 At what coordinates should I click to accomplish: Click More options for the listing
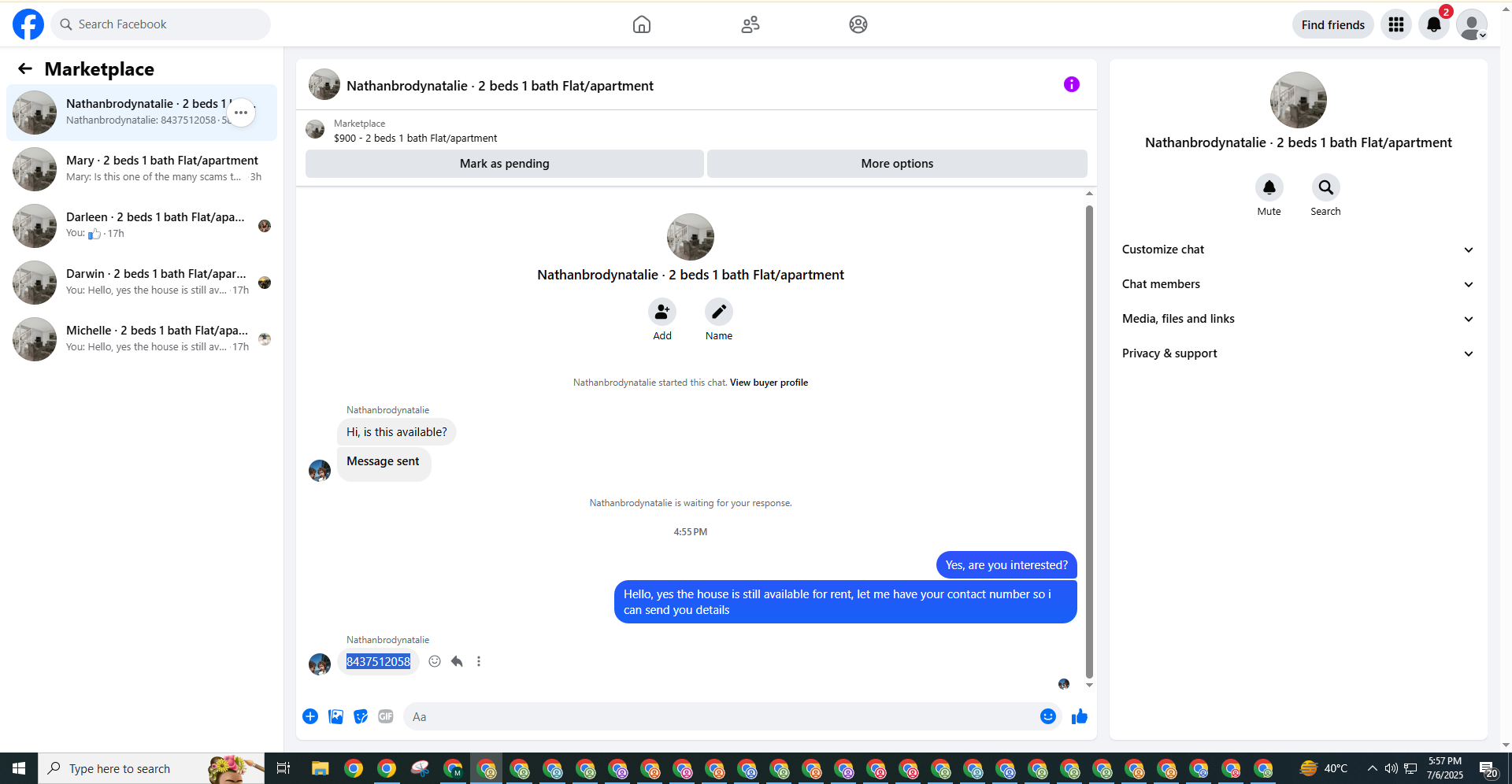tap(897, 164)
